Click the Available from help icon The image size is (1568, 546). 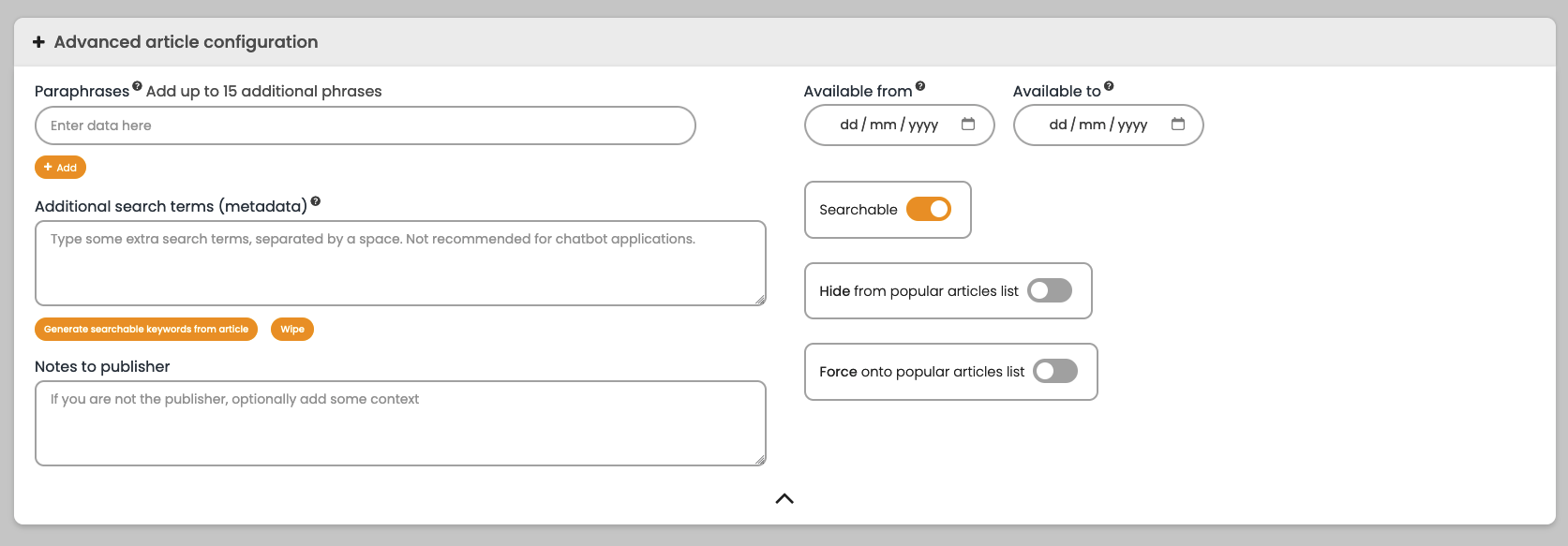click(x=920, y=86)
